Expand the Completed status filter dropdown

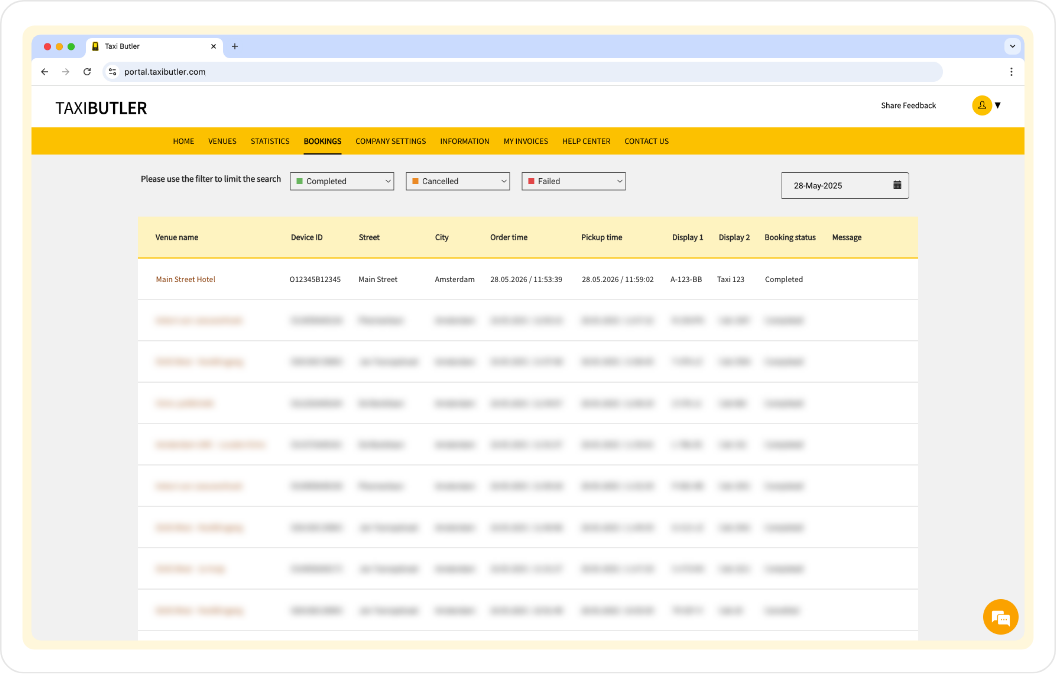tap(342, 181)
